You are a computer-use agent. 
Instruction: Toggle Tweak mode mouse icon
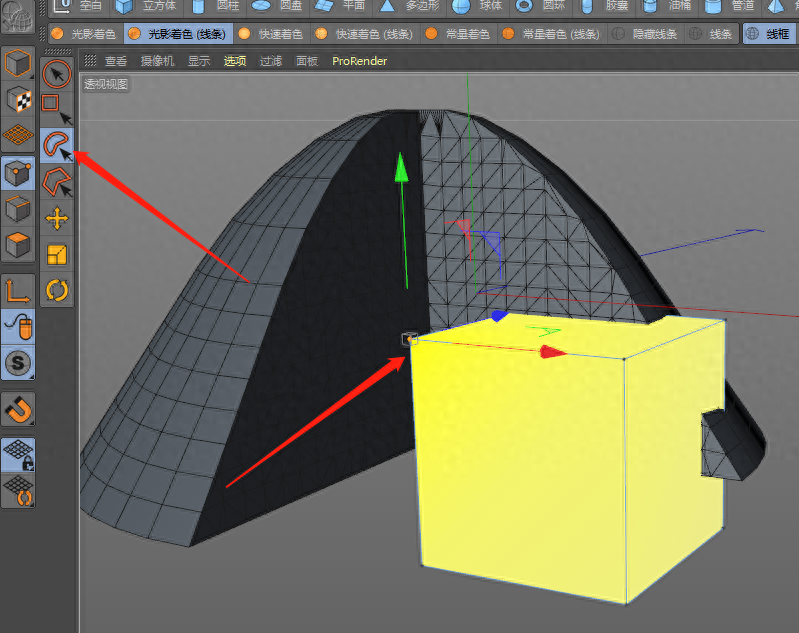pos(18,327)
